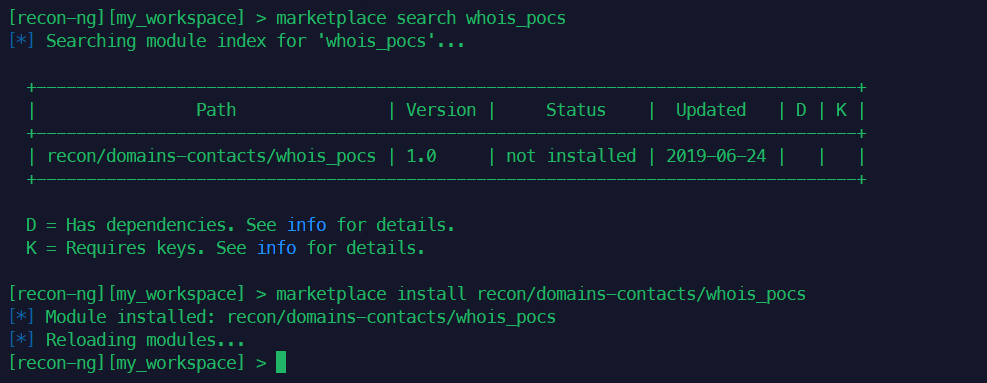Click the [*] marker before 'Searching module index'

(x=22, y=42)
